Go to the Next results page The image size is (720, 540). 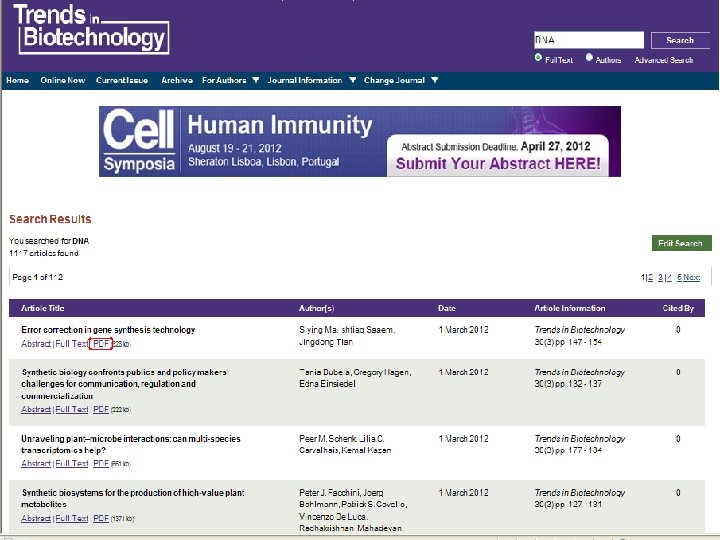coord(692,277)
